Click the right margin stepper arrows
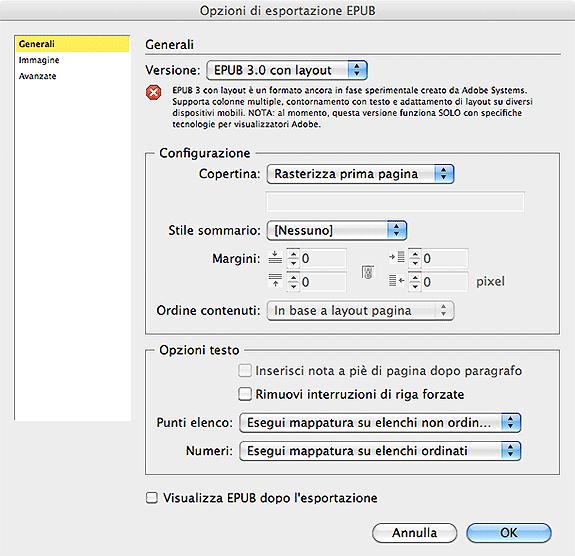This screenshot has width=575, height=556. tap(415, 282)
